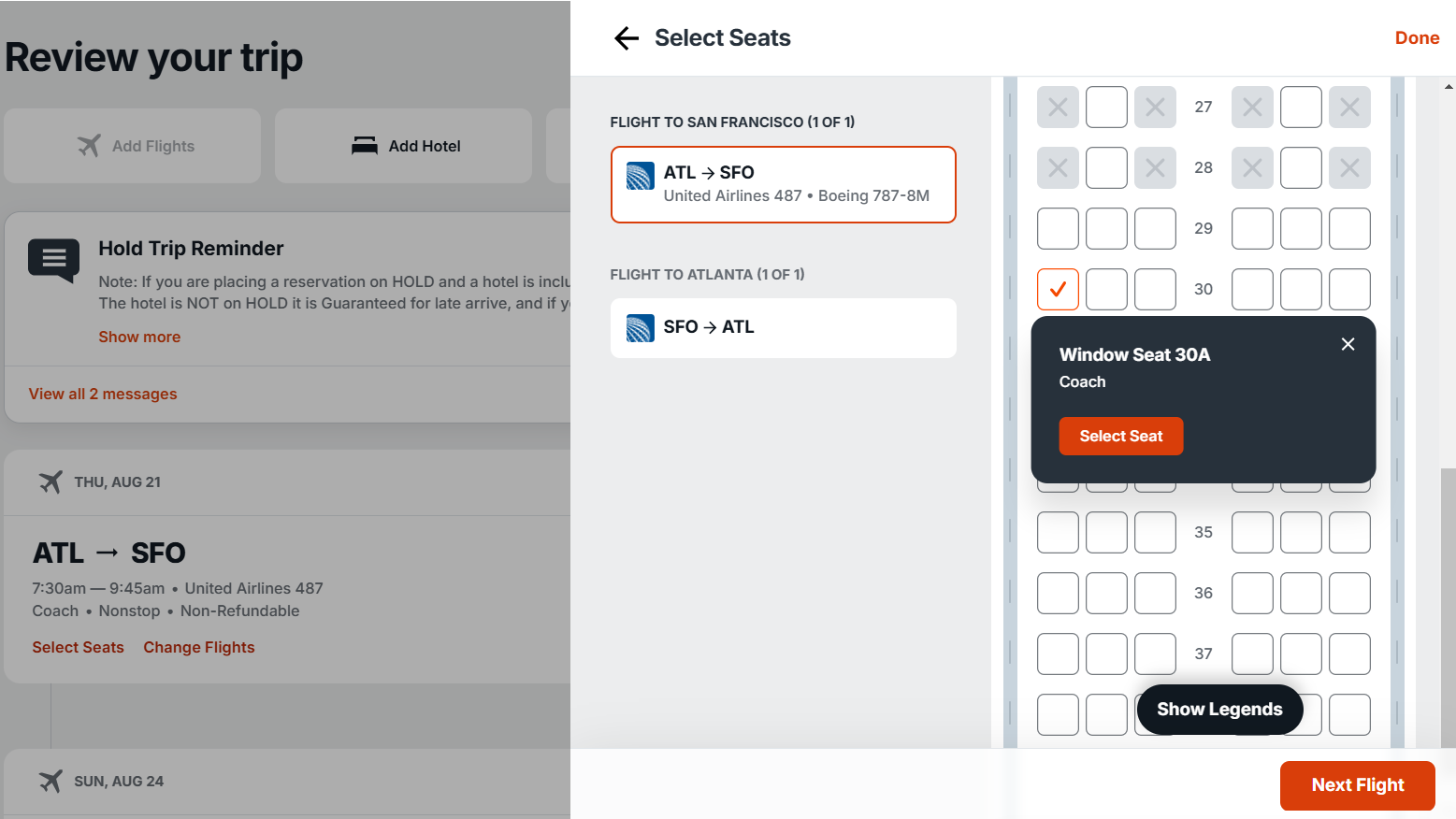Click the Window Seat 30A title text

[x=1134, y=355]
